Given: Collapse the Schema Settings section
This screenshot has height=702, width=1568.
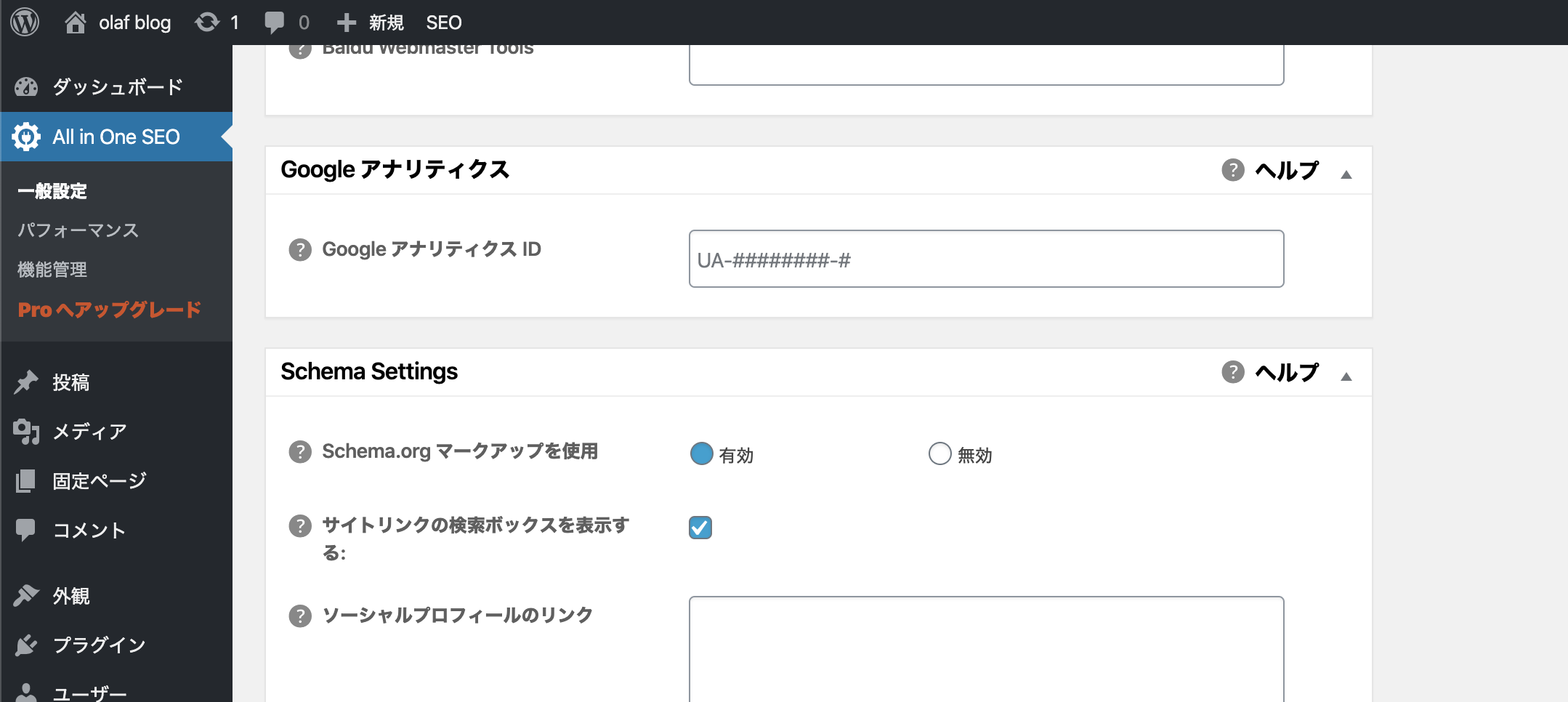Looking at the screenshot, I should click(x=1347, y=376).
